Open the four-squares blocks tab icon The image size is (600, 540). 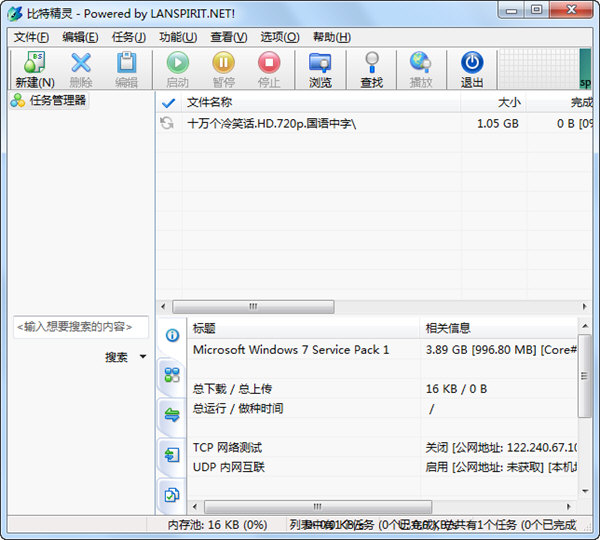pos(172,375)
